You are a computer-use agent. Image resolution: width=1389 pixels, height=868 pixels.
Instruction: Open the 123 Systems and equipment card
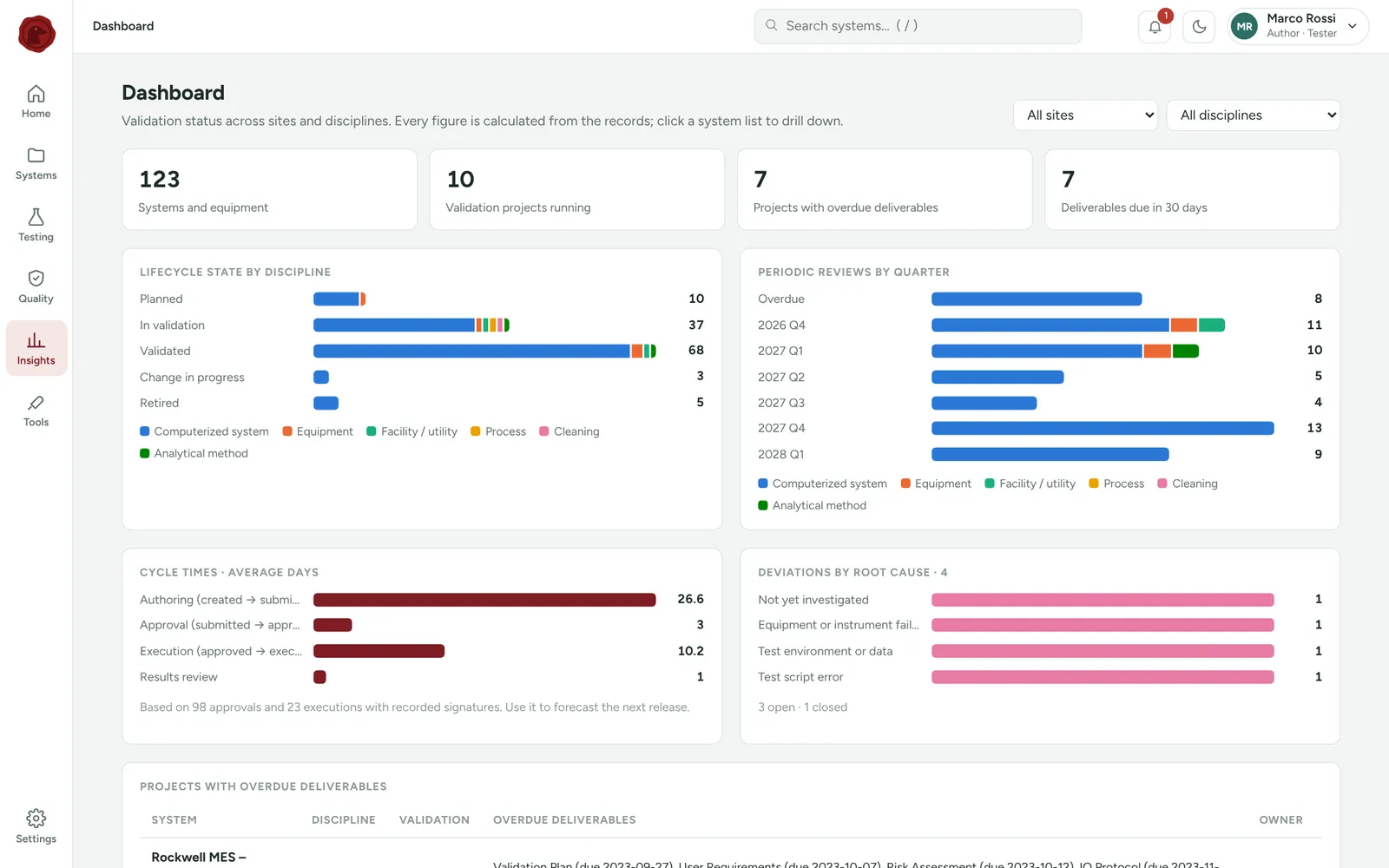point(269,189)
